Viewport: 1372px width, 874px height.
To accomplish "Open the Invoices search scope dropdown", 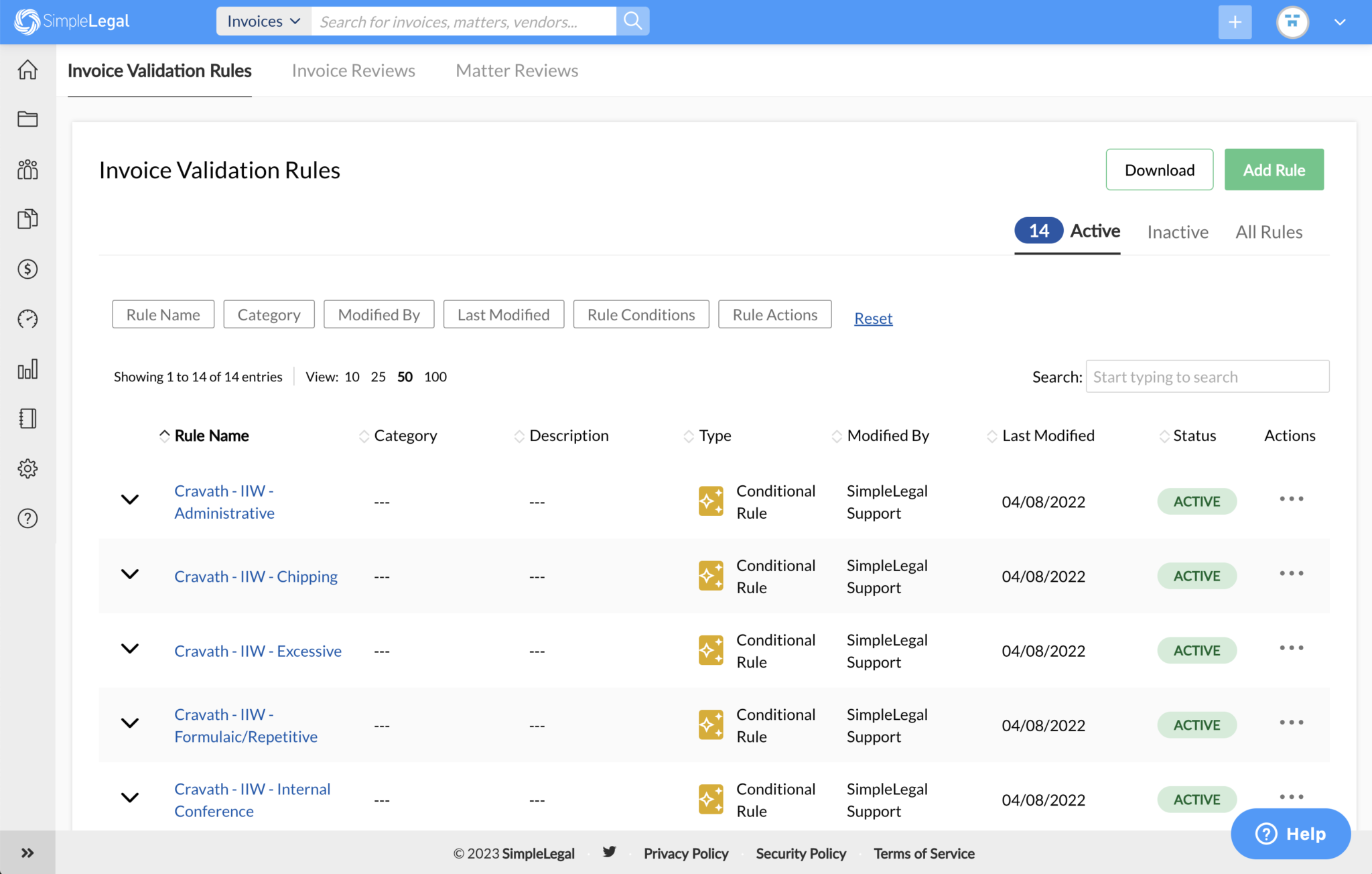I will tap(263, 21).
